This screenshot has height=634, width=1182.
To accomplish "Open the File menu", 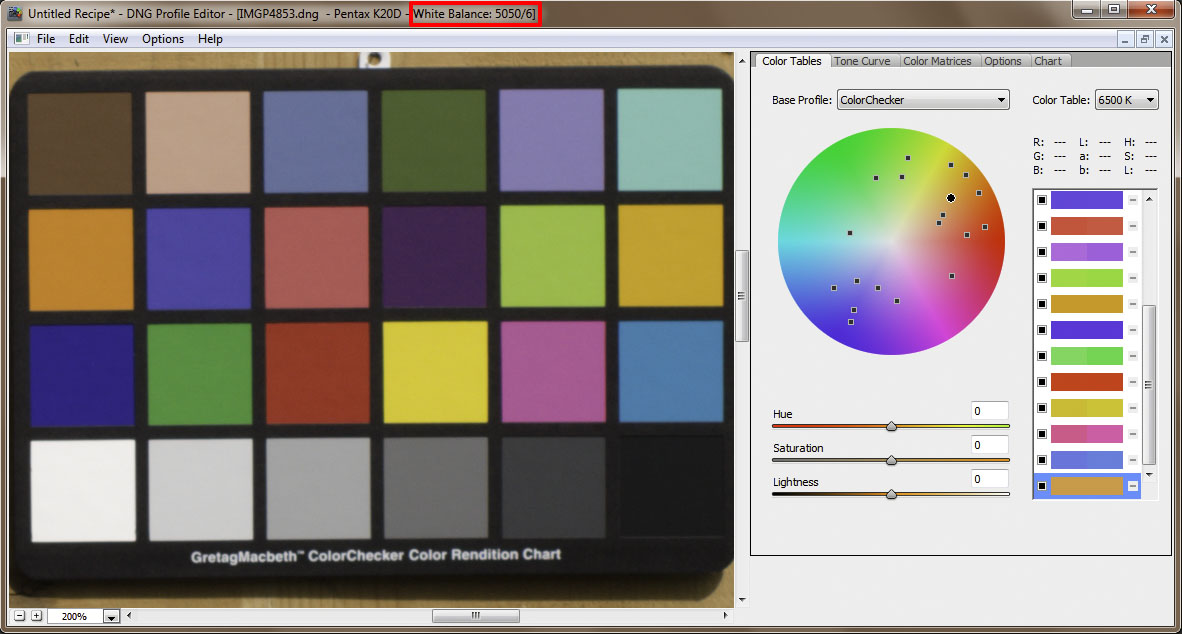I will point(46,39).
